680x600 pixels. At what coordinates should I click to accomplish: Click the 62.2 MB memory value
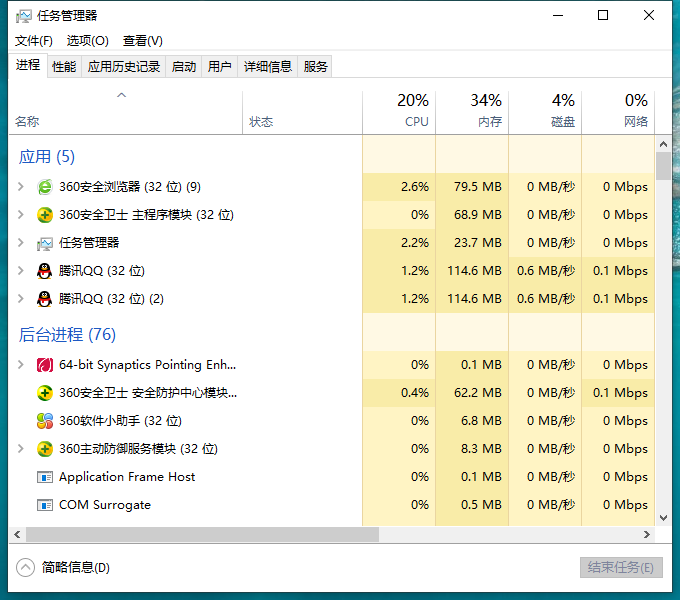click(x=477, y=393)
